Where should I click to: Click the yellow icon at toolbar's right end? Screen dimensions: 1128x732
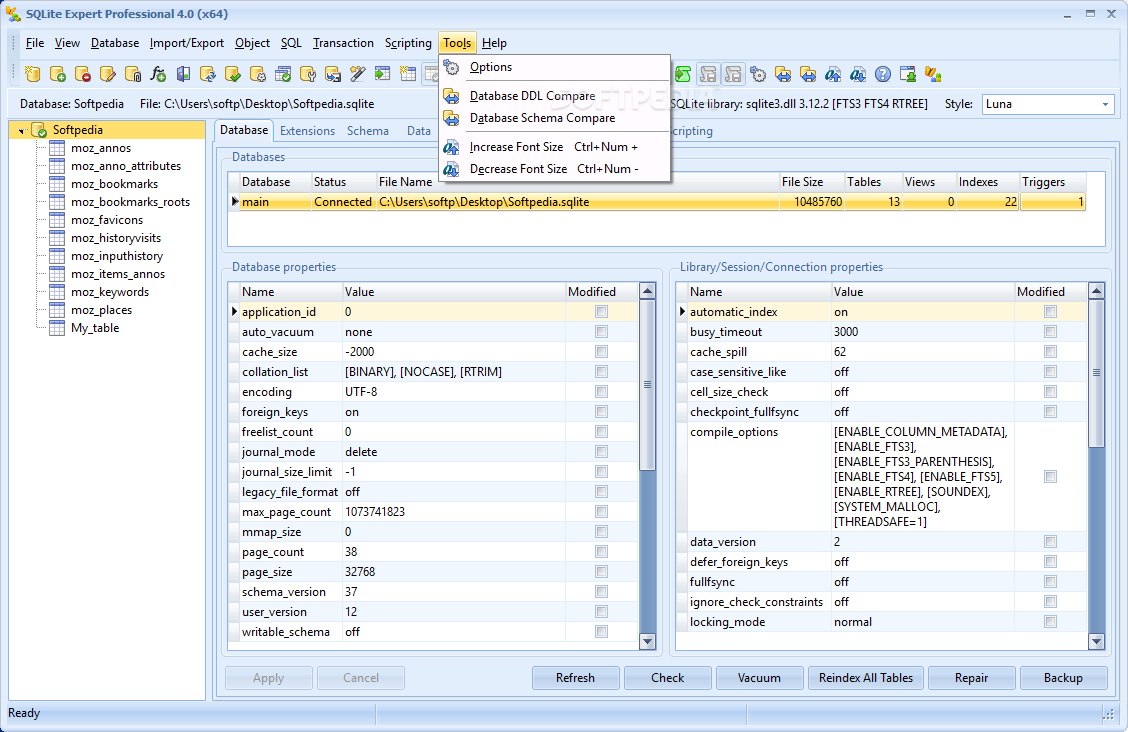933,74
